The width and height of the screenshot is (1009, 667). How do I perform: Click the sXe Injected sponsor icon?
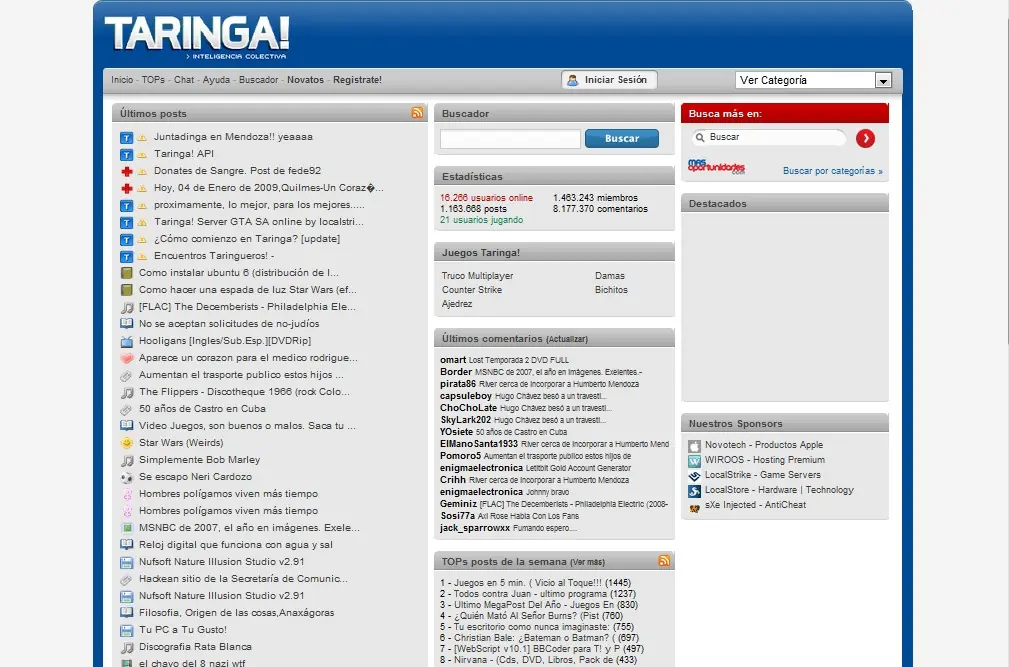(x=694, y=507)
